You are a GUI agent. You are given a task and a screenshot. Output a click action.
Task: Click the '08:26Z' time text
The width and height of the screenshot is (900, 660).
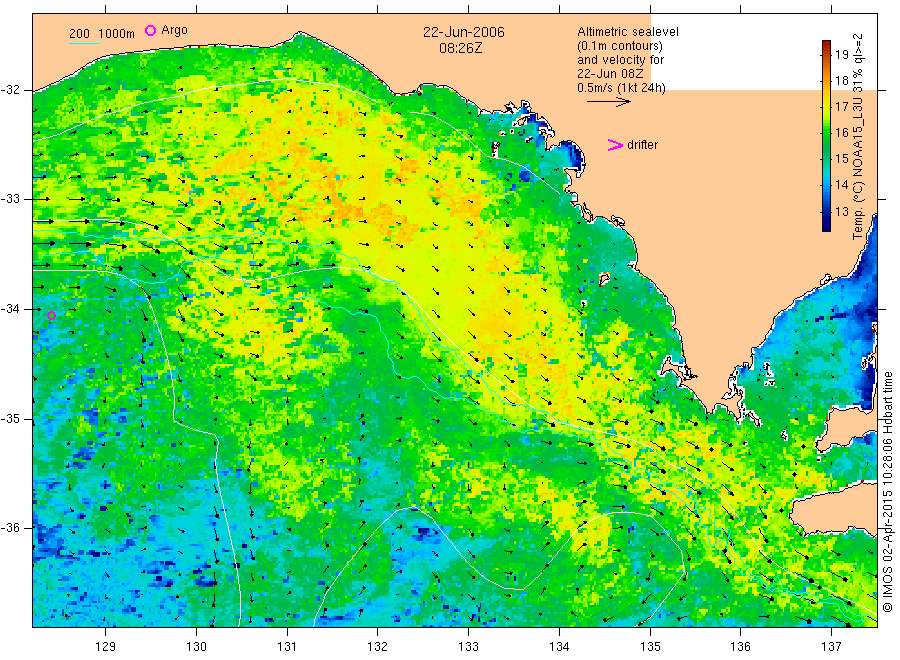click(460, 48)
